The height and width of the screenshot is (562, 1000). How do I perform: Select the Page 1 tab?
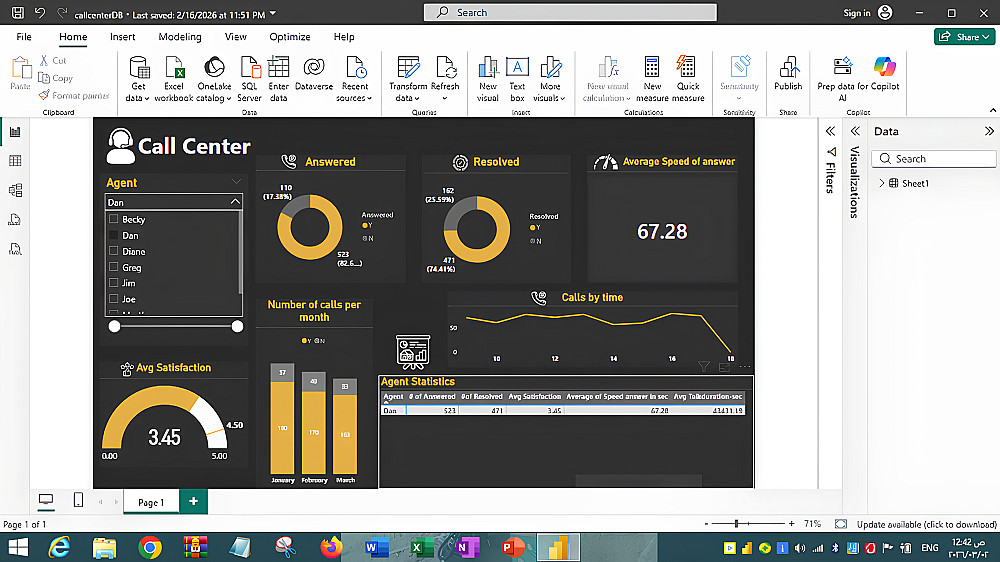click(x=151, y=502)
